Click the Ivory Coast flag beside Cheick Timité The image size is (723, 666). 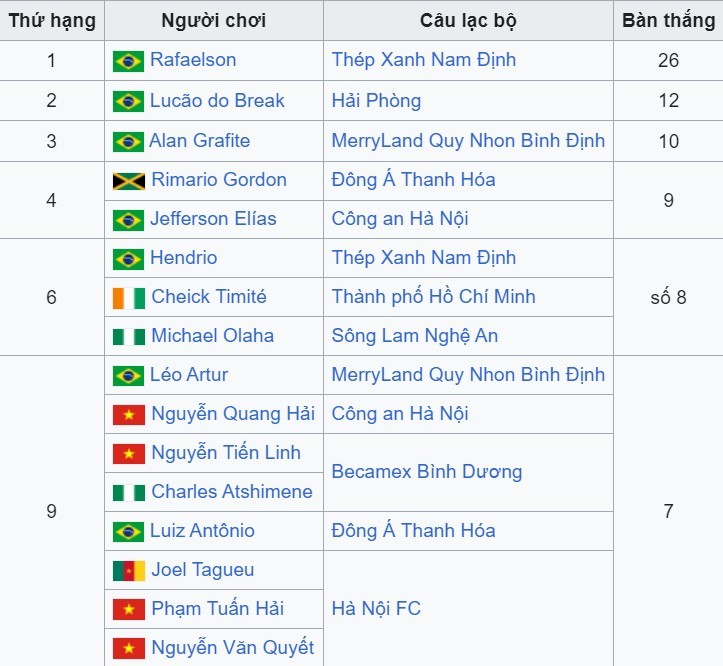click(128, 298)
